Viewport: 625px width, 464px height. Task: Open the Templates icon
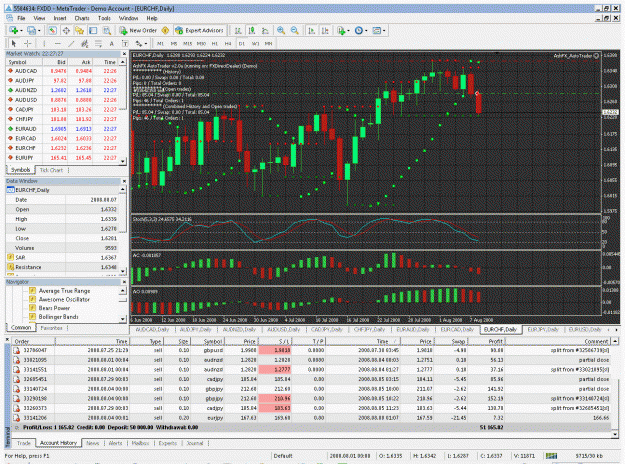coord(376,30)
